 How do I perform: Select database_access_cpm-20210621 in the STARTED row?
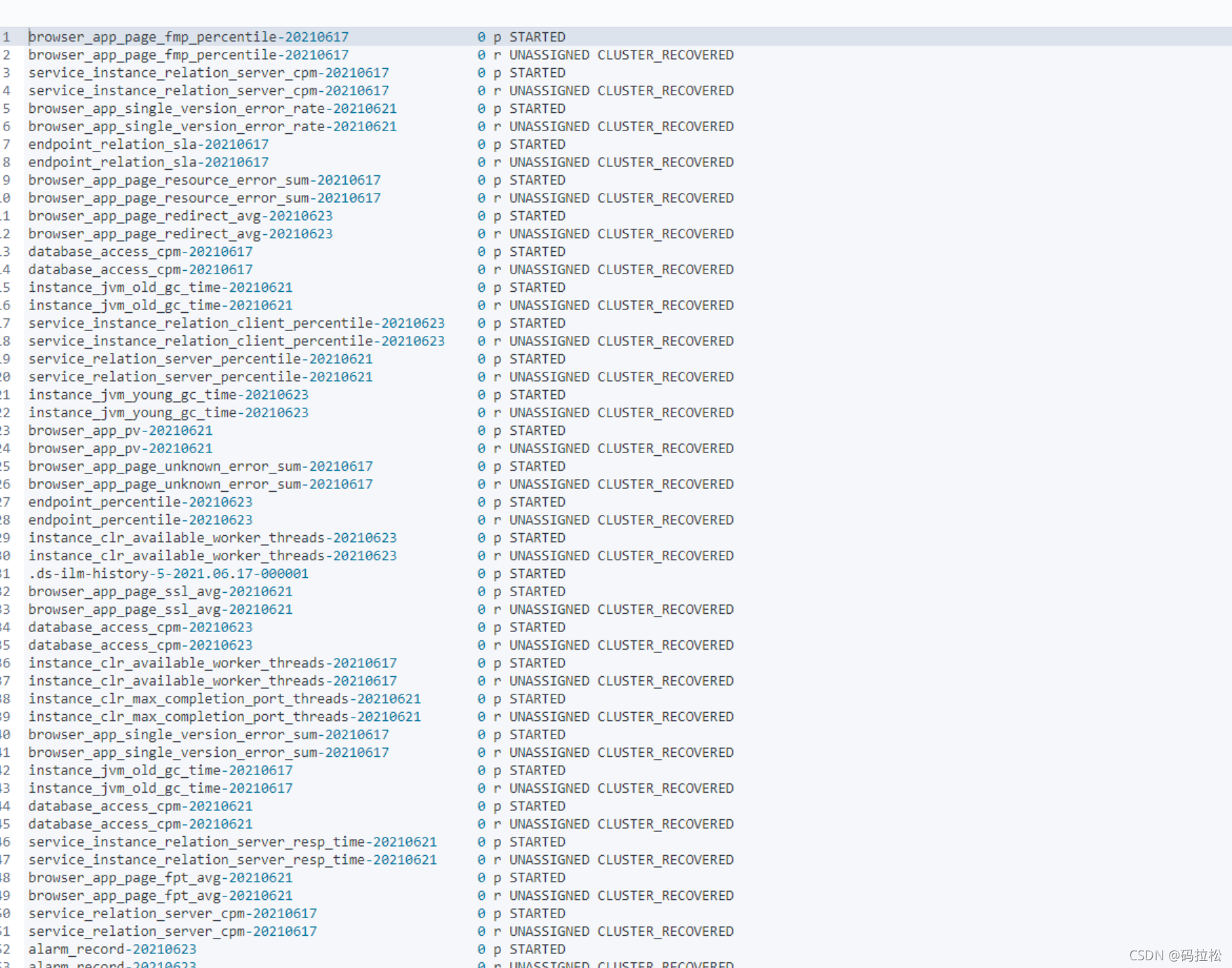coord(140,807)
